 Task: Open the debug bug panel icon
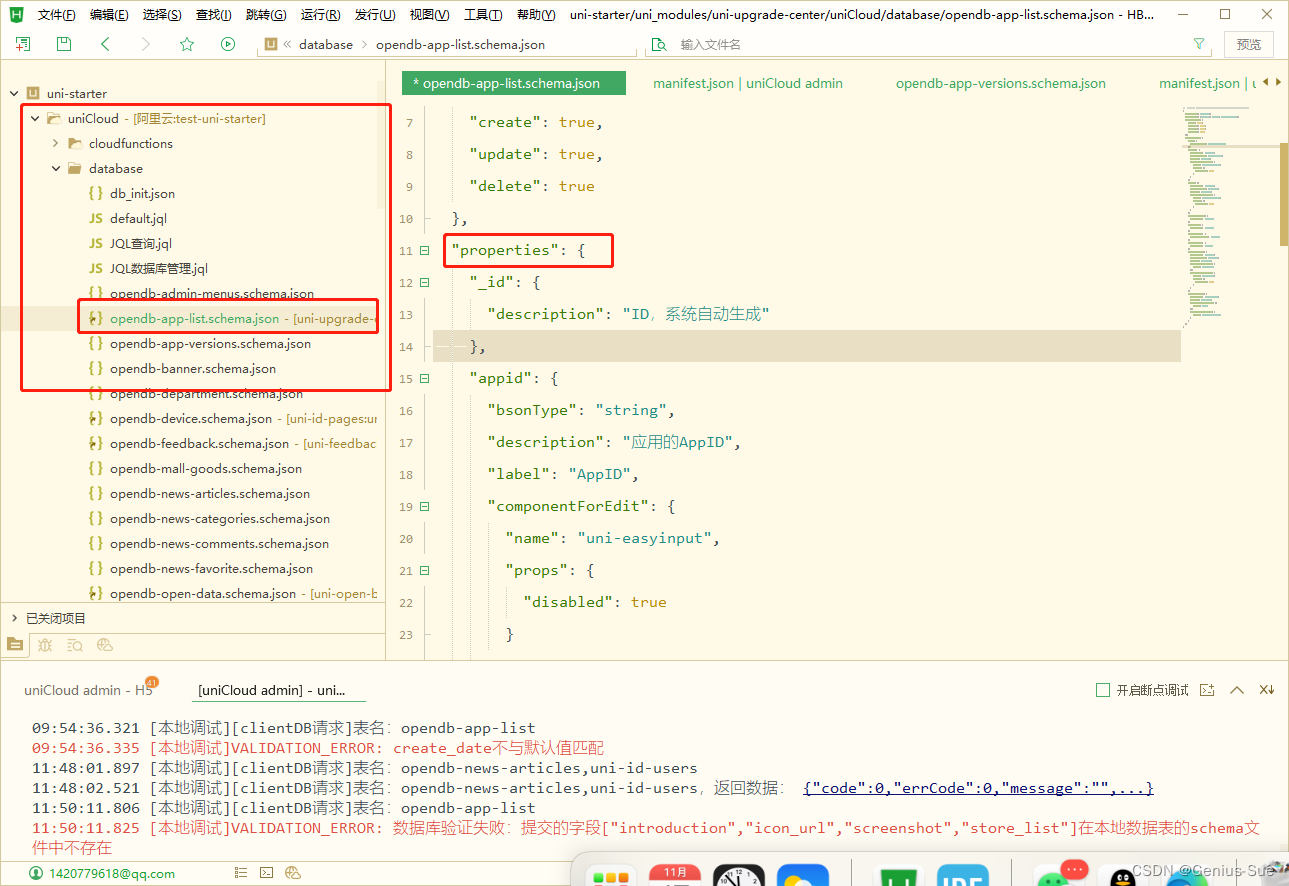pos(45,644)
